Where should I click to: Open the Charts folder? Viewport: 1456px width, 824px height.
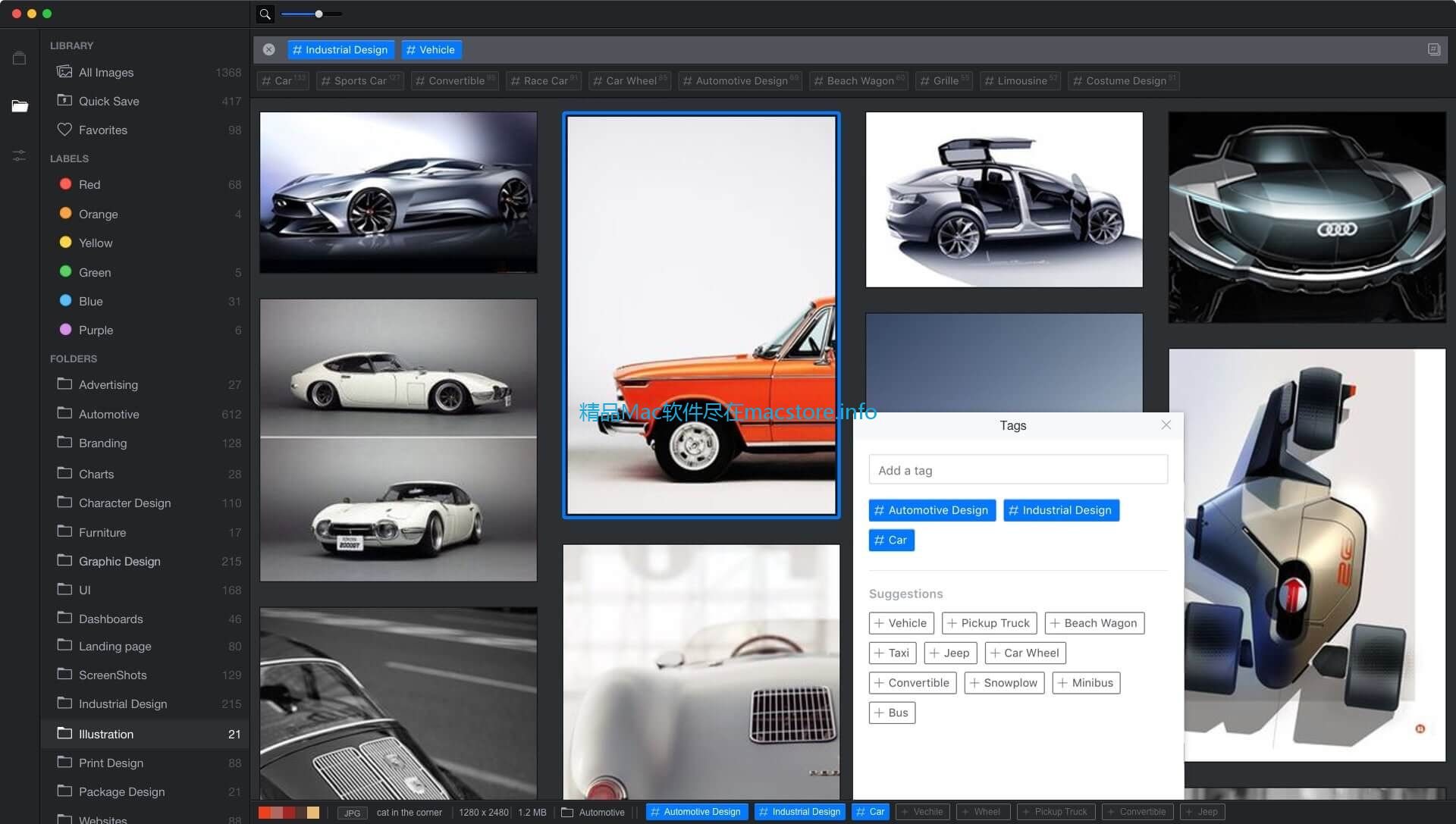[x=146, y=474]
